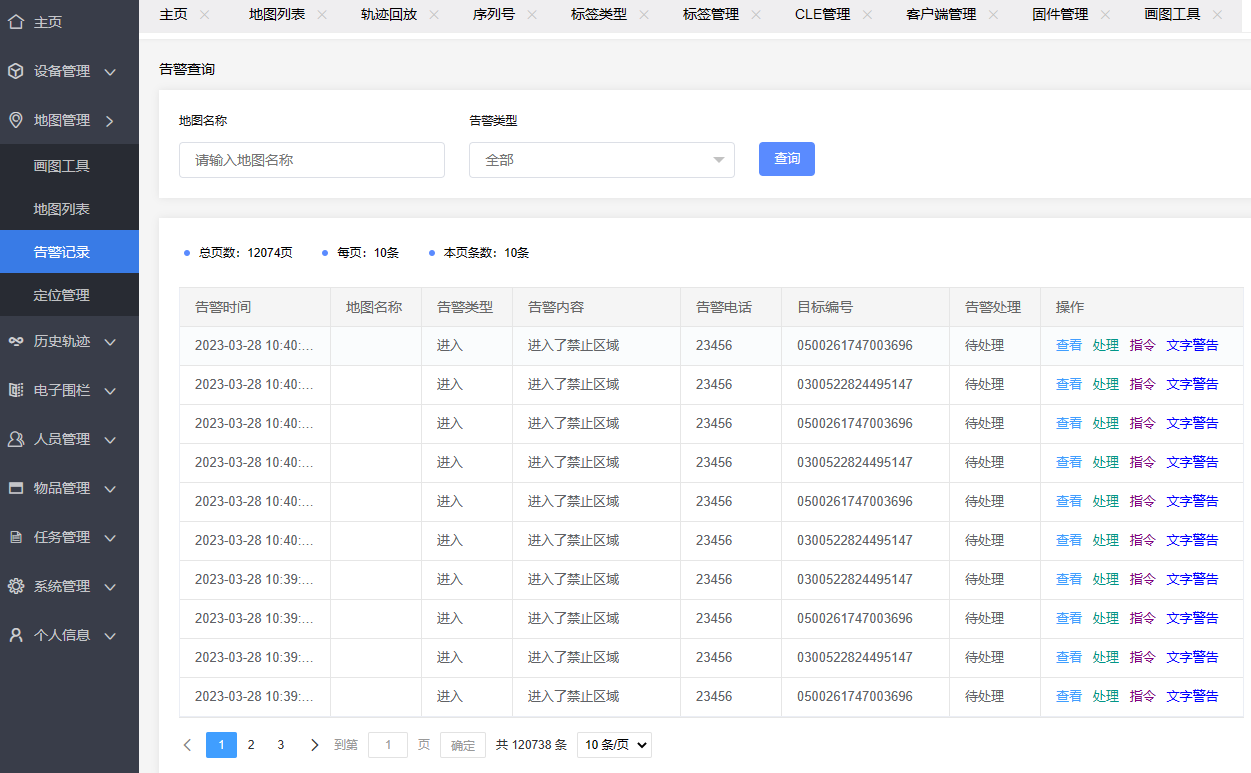Click the history track icon
The image size is (1251, 773).
[x=16, y=341]
